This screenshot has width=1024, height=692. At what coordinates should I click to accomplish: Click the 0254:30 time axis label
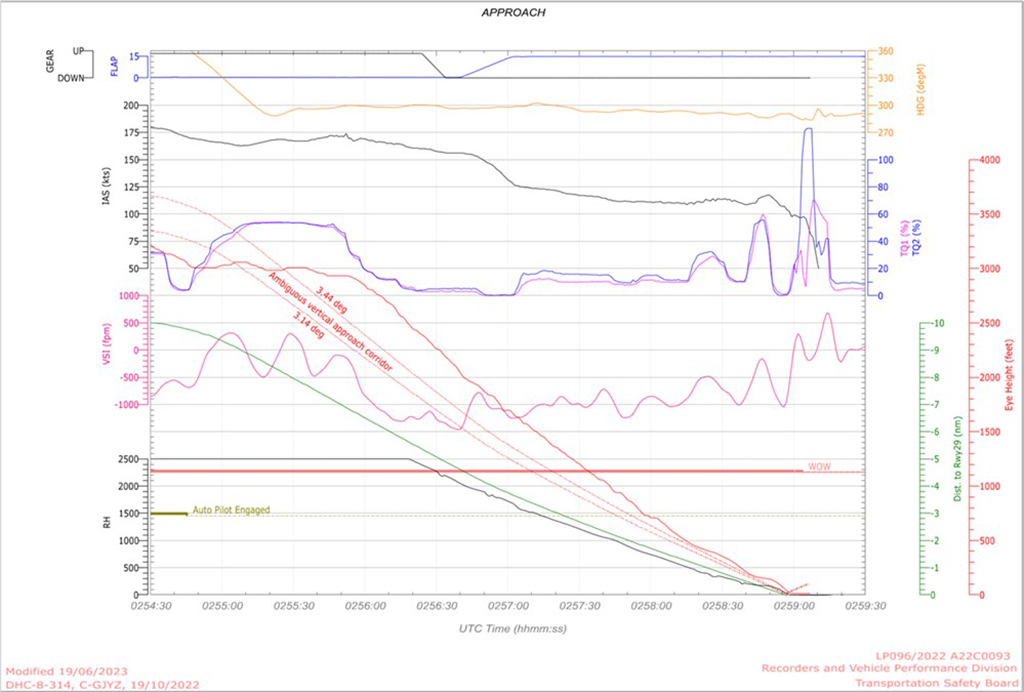pyautogui.click(x=152, y=606)
